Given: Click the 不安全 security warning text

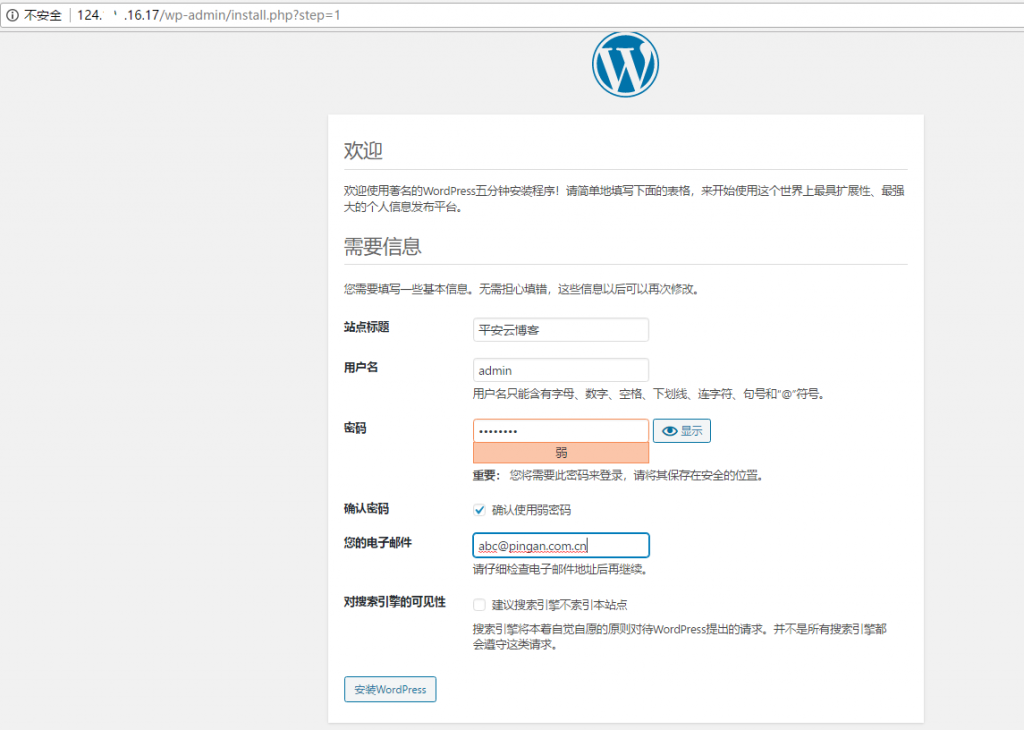Looking at the screenshot, I should [43, 15].
